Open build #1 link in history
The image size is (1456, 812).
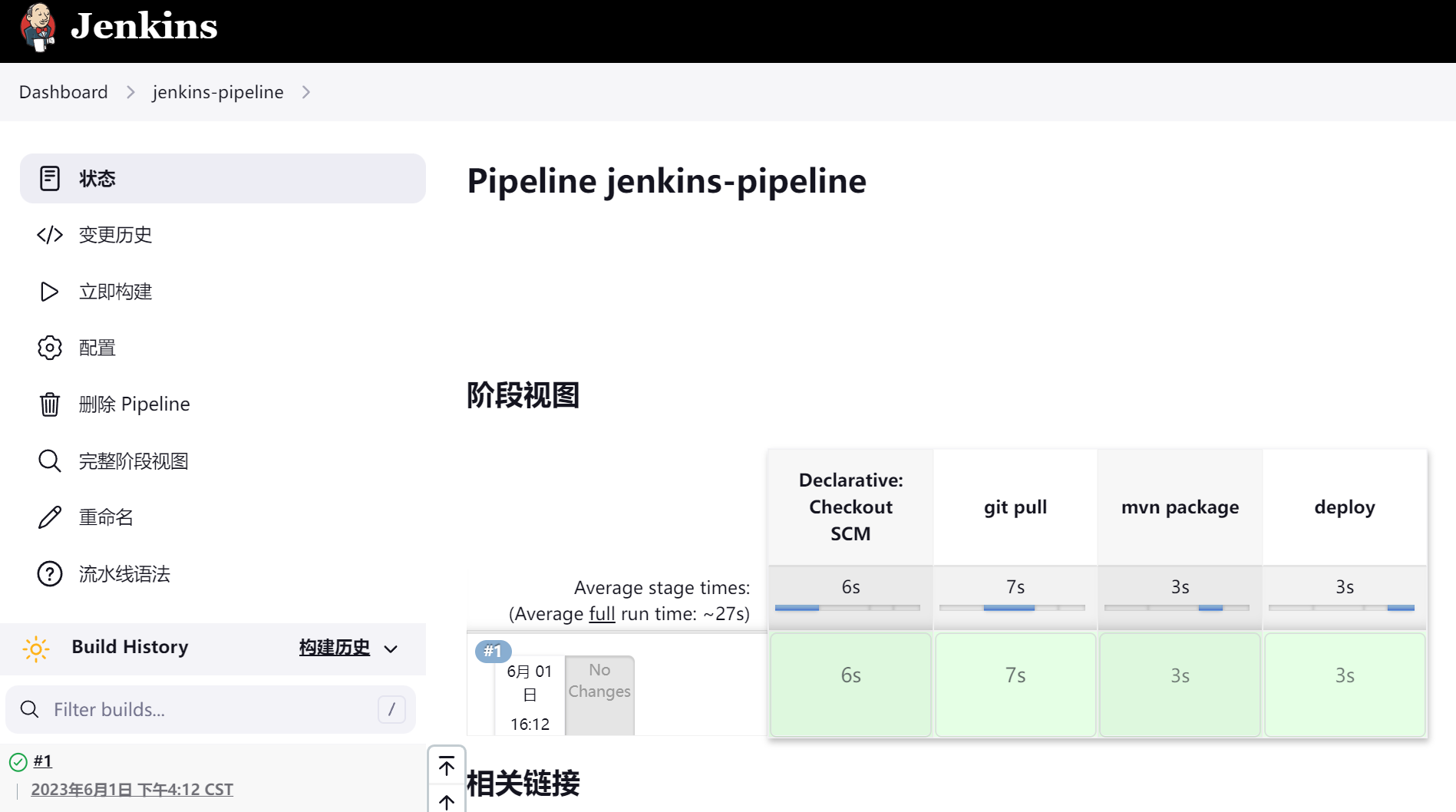click(x=43, y=761)
